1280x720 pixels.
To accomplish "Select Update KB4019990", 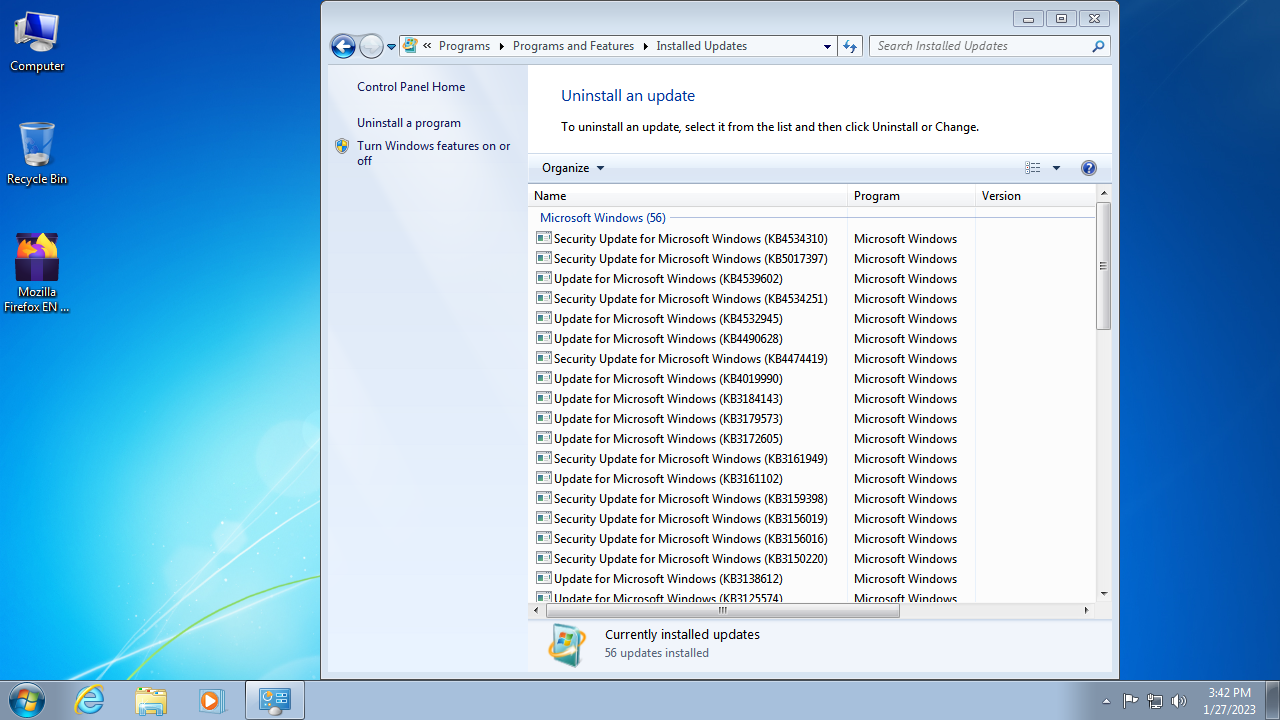I will click(x=812, y=378).
